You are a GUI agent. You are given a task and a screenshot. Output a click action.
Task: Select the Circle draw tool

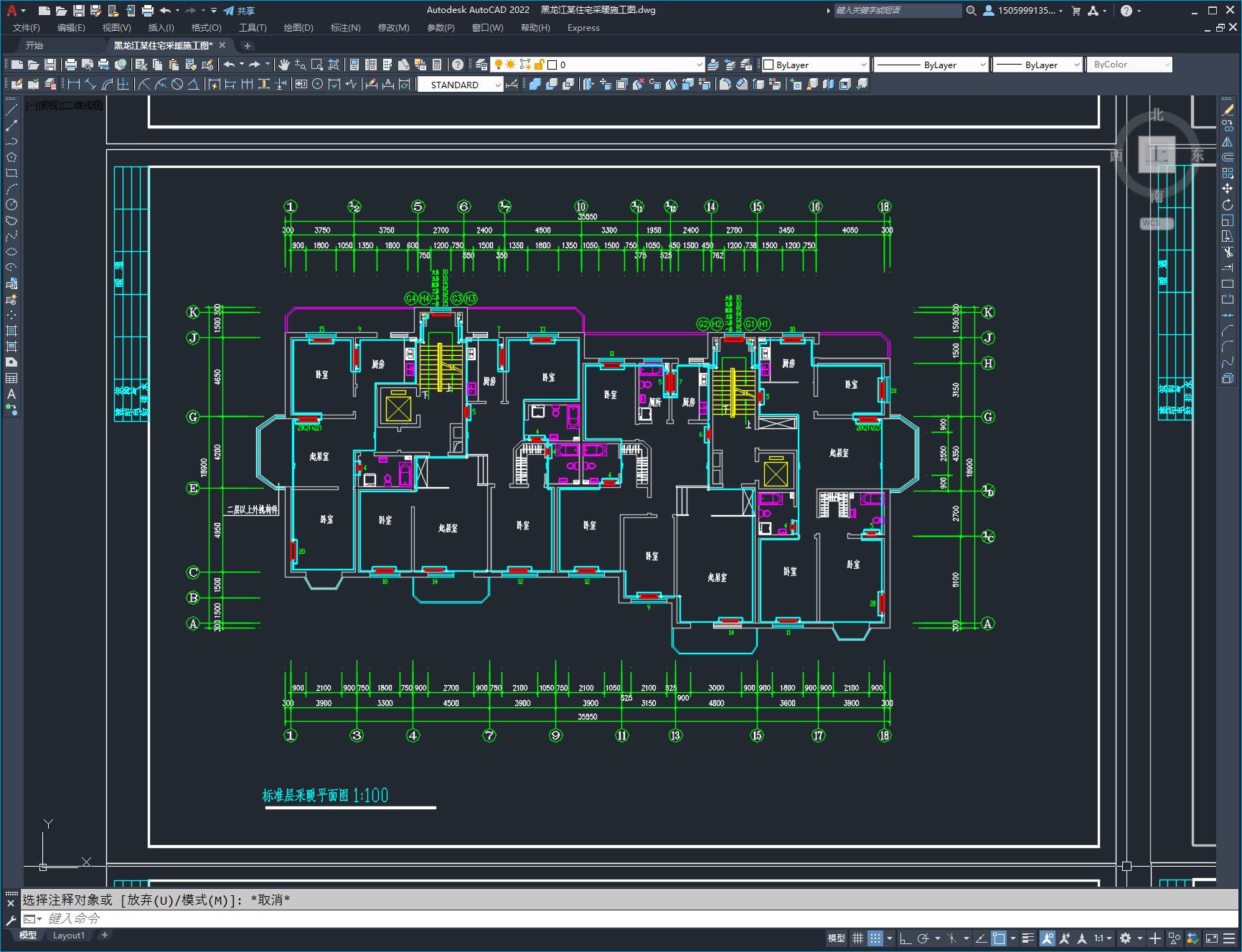[x=11, y=204]
